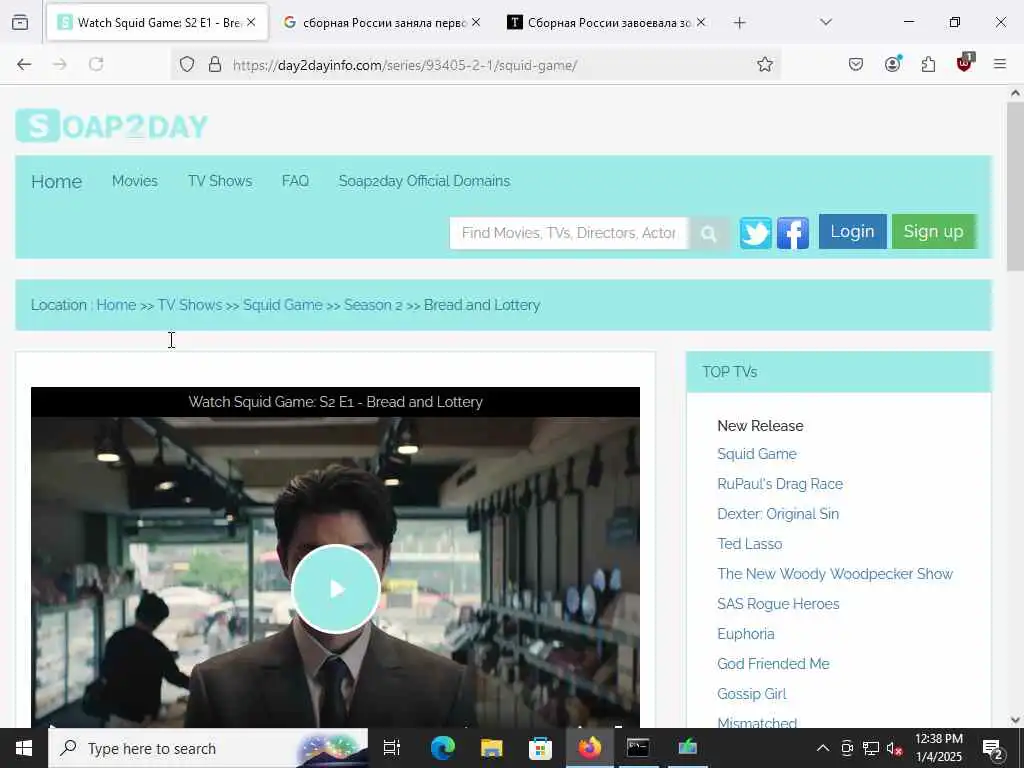Image resolution: width=1024 pixels, height=768 pixels.
Task: Click the site search magnifier button
Action: pos(708,233)
